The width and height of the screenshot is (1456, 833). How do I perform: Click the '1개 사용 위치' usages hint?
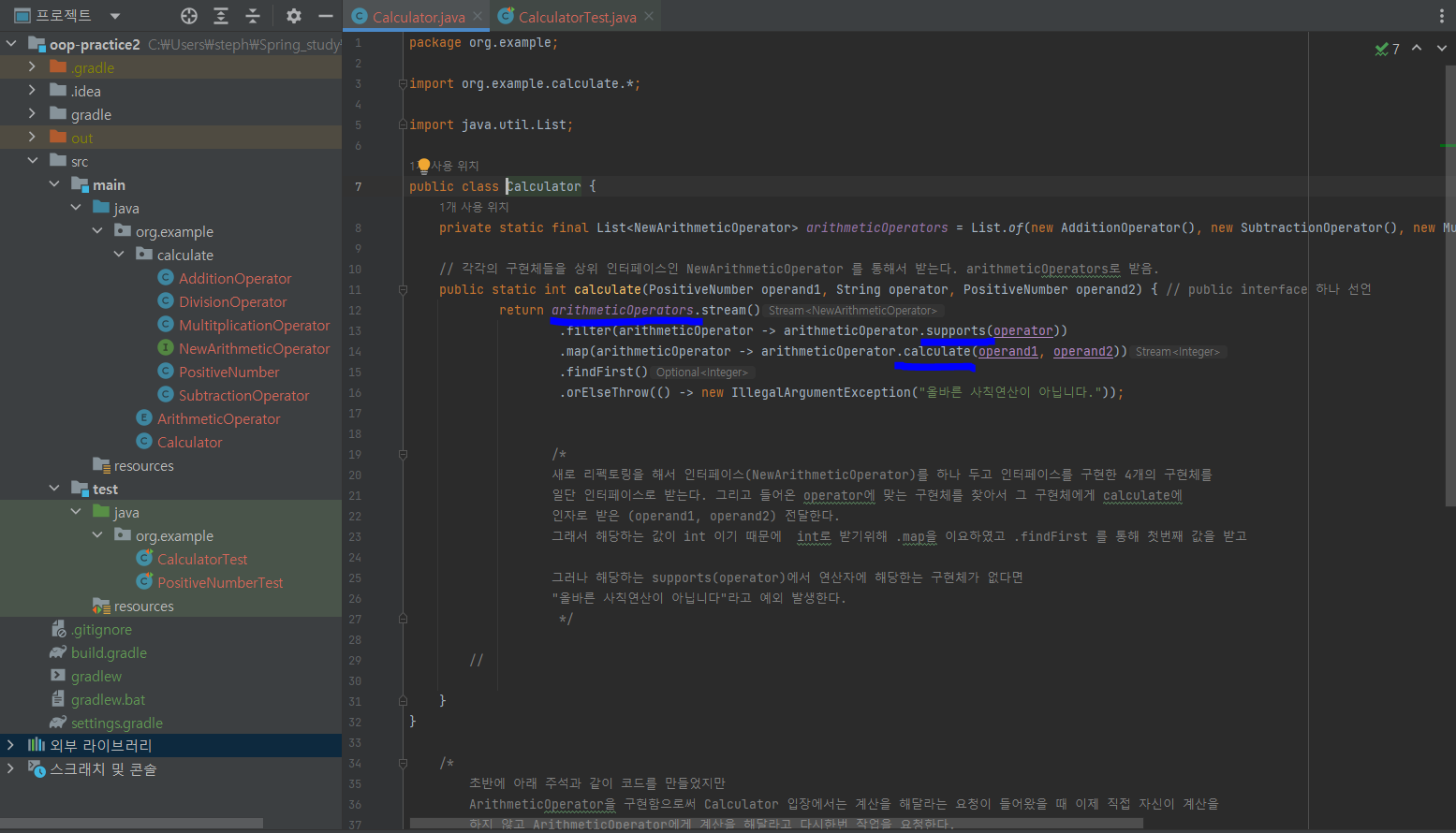[474, 207]
